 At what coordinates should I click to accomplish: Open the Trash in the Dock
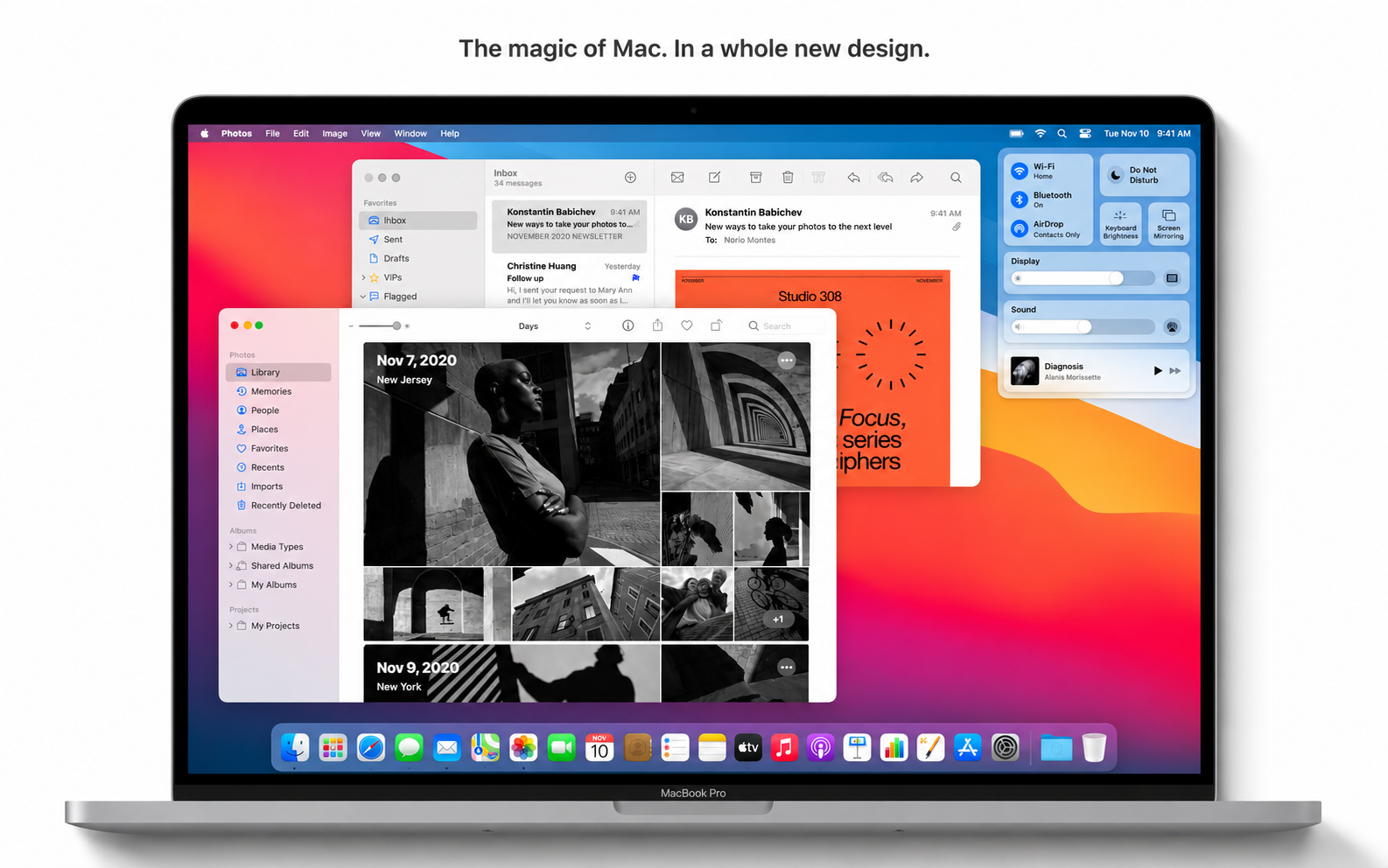pos(1094,747)
